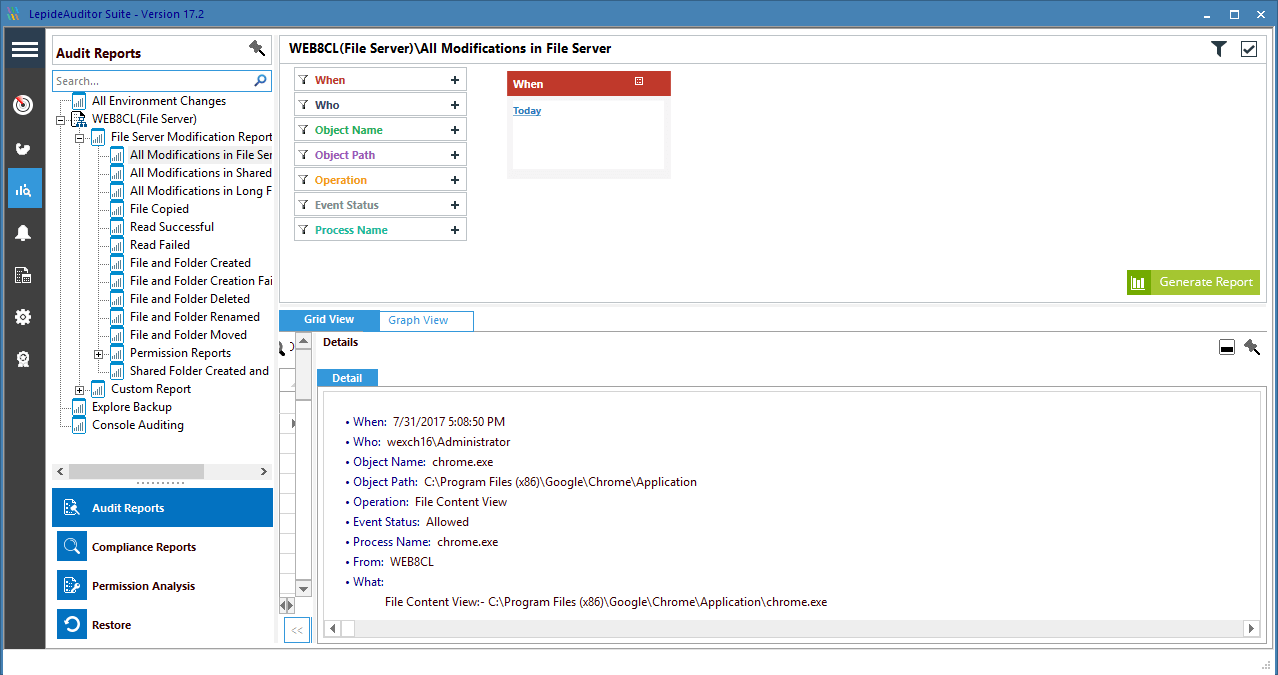Image resolution: width=1278 pixels, height=675 pixels.
Task: Expand the Custom Report node
Action: point(79,389)
